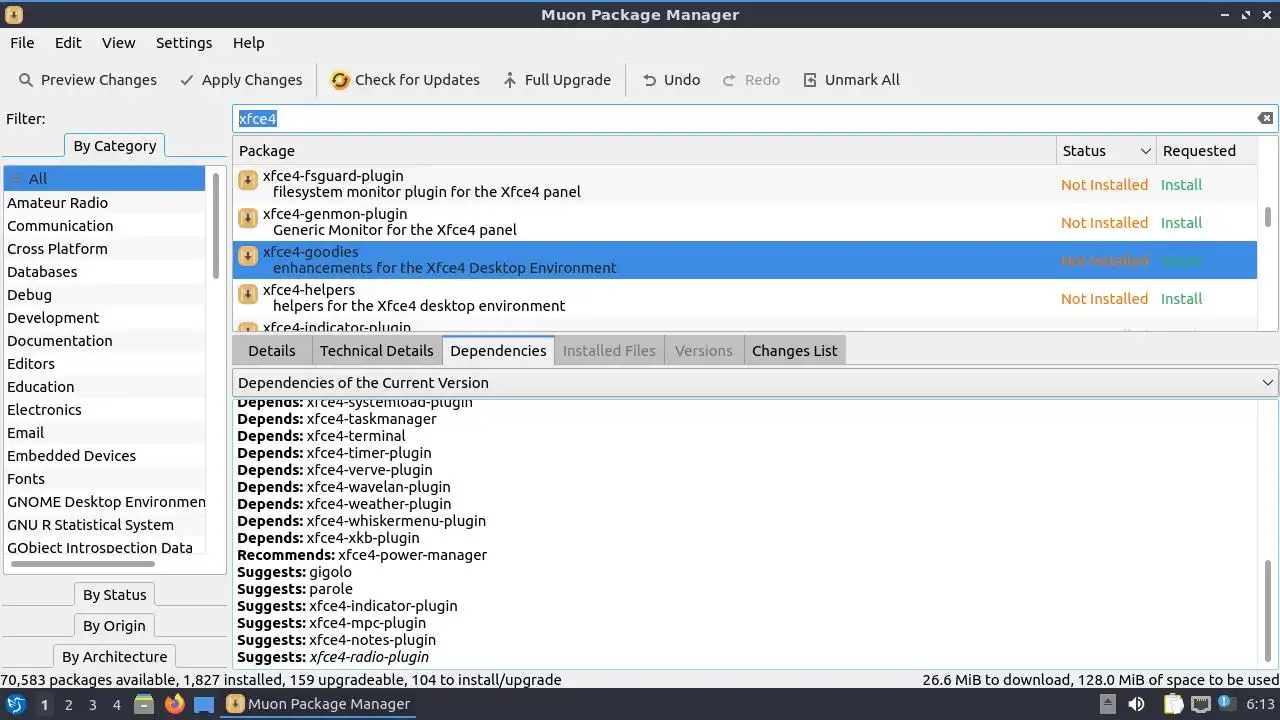The height and width of the screenshot is (720, 1280).
Task: Click the Undo toolbar button
Action: [671, 80]
